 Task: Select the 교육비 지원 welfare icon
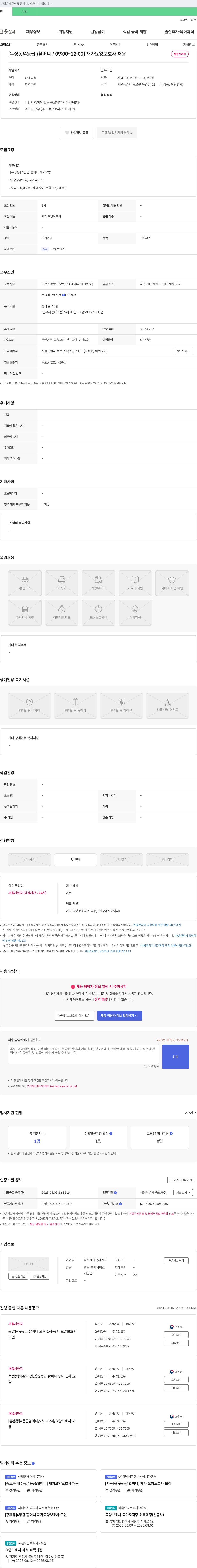135,583
